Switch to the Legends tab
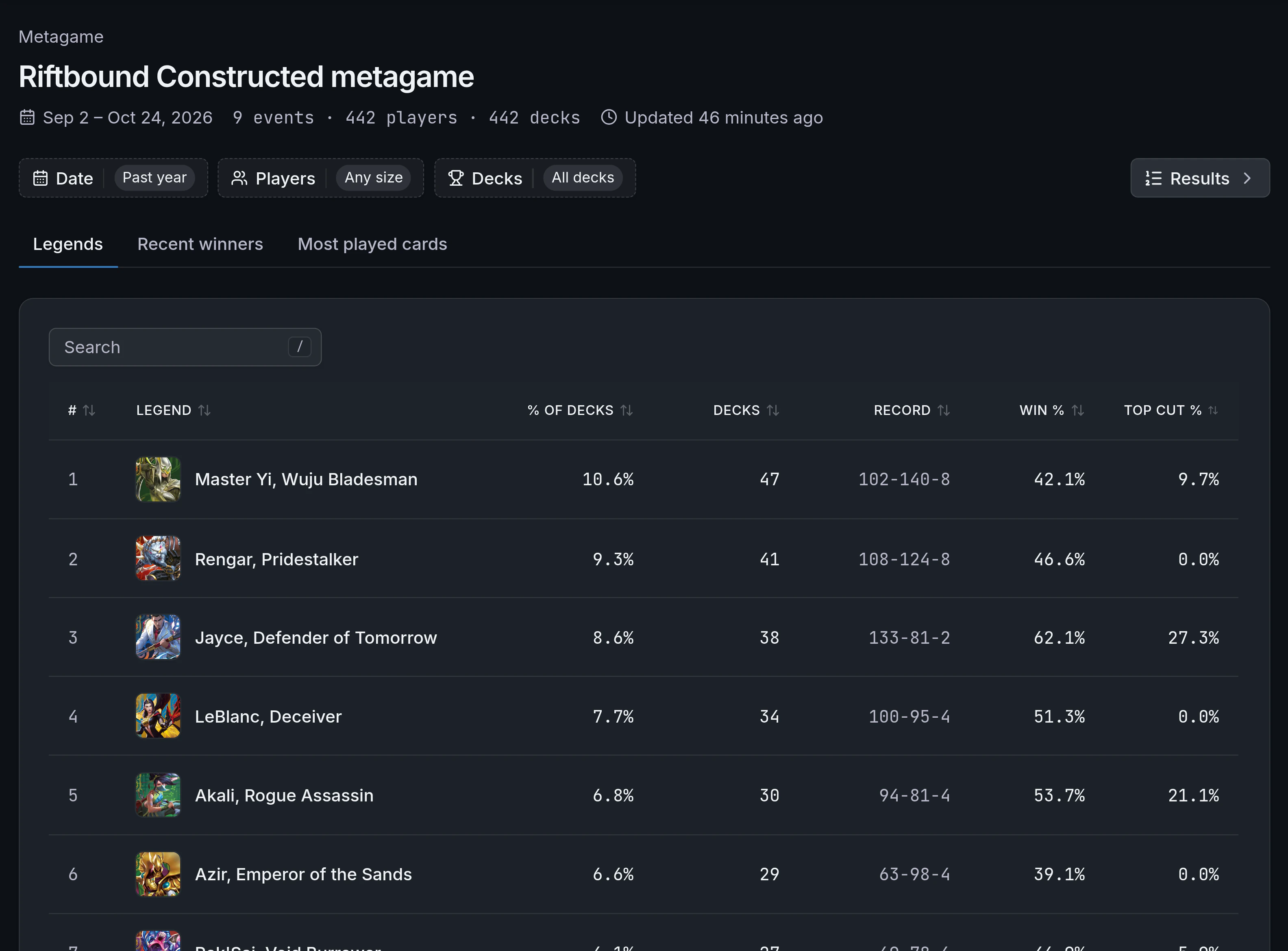The width and height of the screenshot is (1288, 951). click(x=68, y=244)
